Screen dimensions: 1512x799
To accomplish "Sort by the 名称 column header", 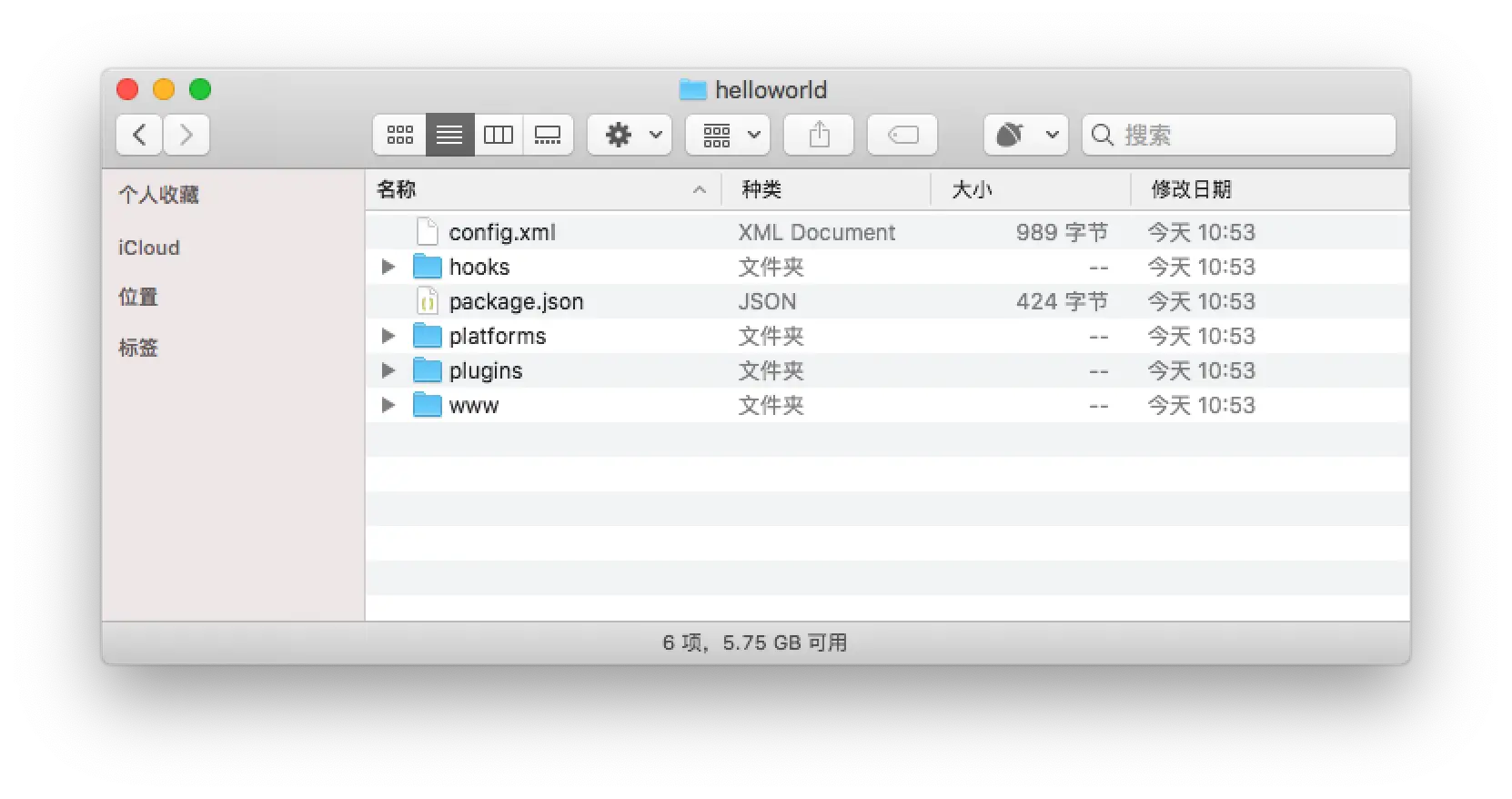I will click(x=543, y=189).
